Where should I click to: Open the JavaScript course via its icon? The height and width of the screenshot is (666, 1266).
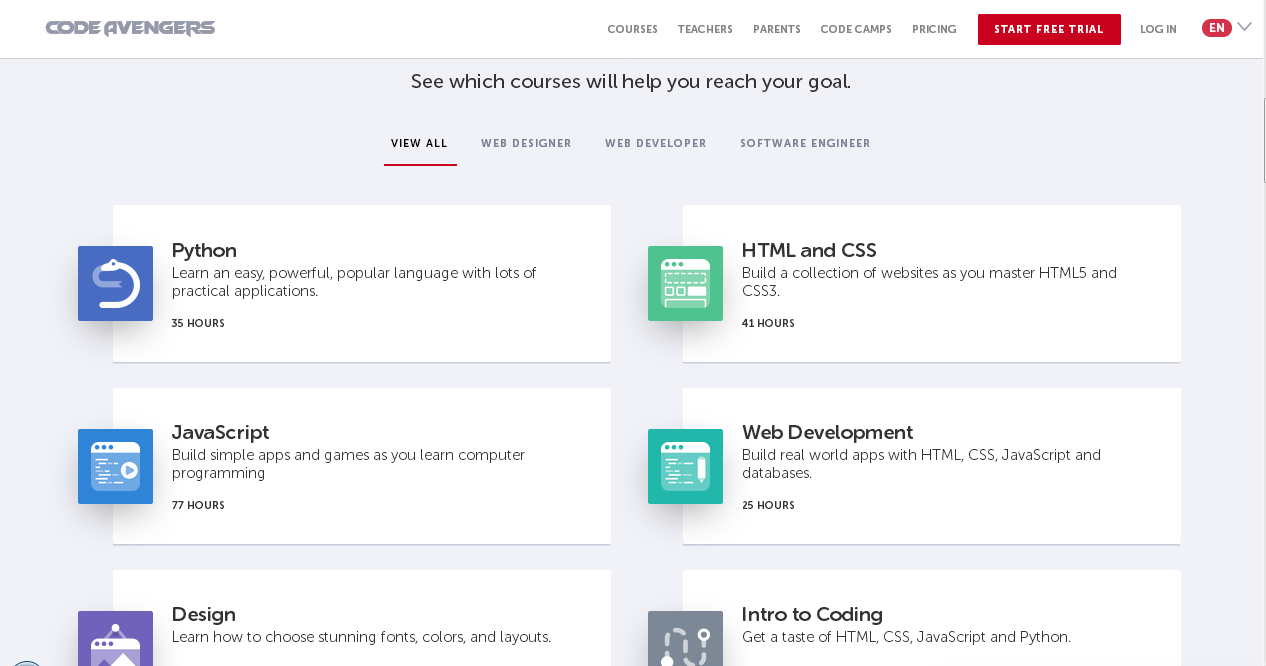coord(115,466)
